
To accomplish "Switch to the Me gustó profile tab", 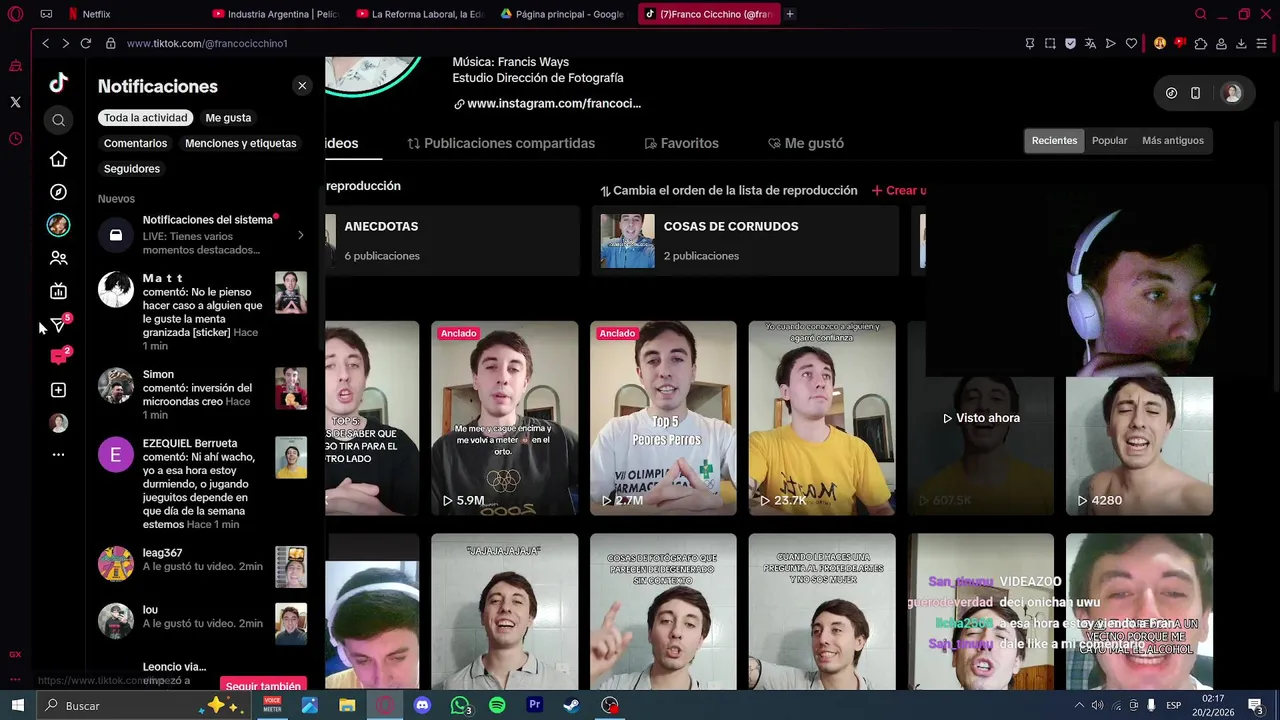I will (806, 143).
